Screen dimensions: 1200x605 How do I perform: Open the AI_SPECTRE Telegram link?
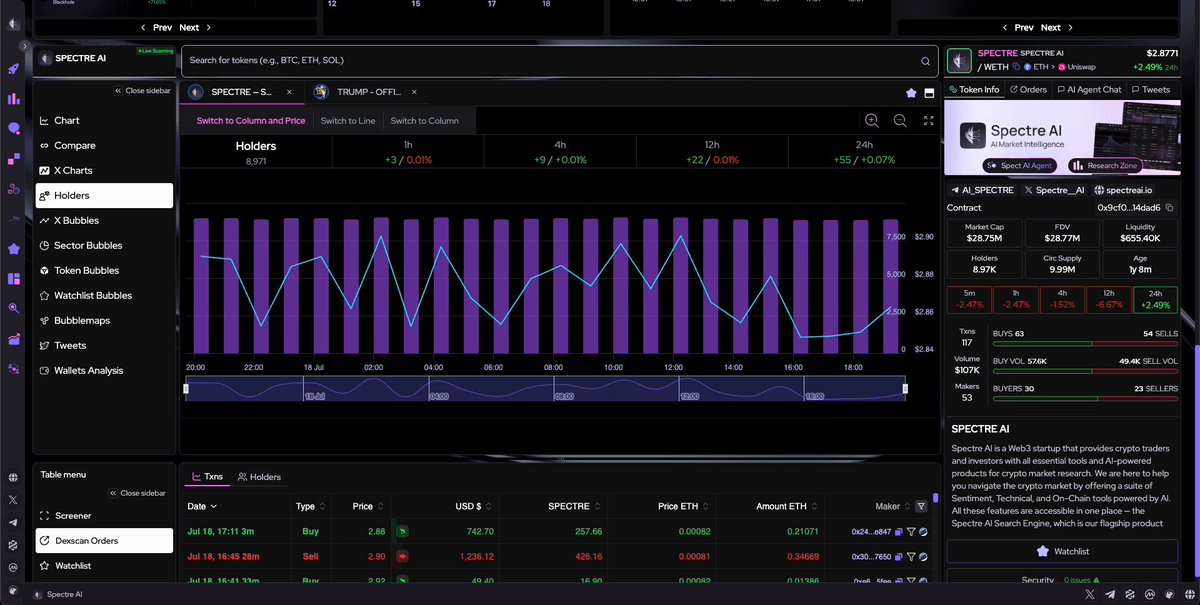[981, 190]
